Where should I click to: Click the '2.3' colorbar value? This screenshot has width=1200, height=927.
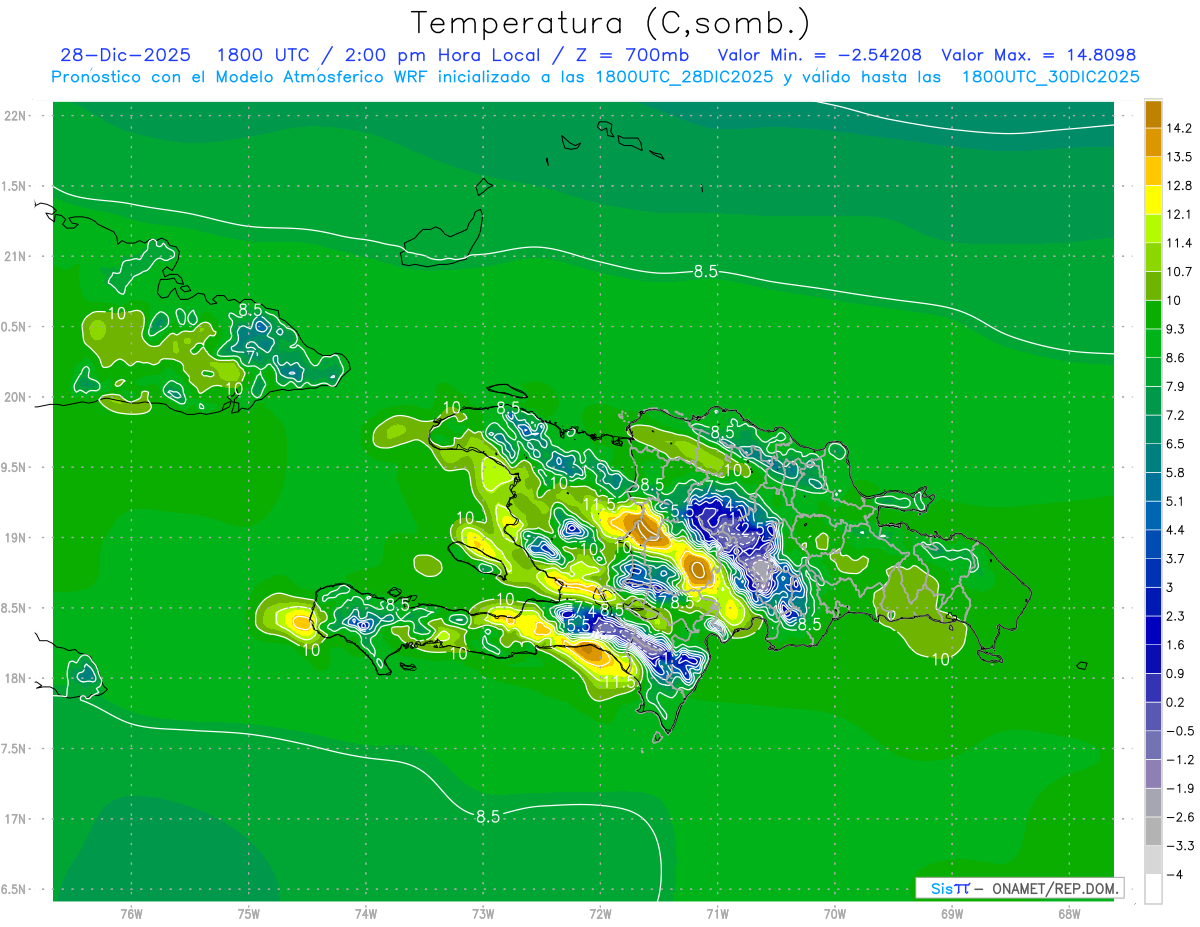(1174, 616)
